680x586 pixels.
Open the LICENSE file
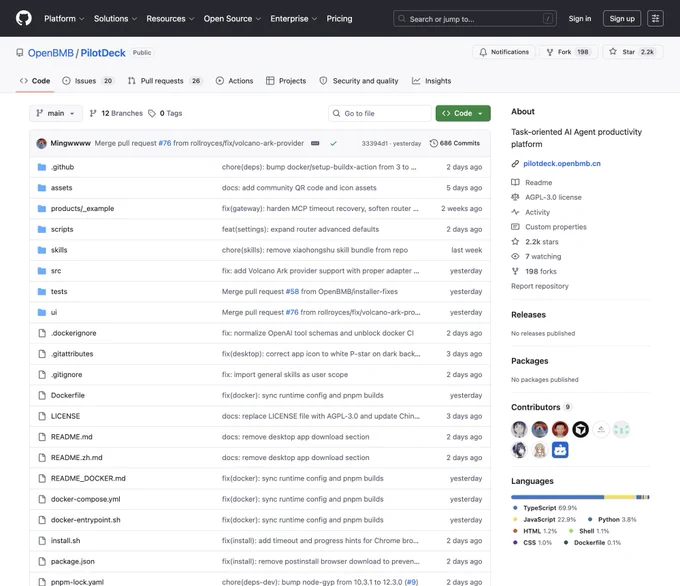point(65,416)
